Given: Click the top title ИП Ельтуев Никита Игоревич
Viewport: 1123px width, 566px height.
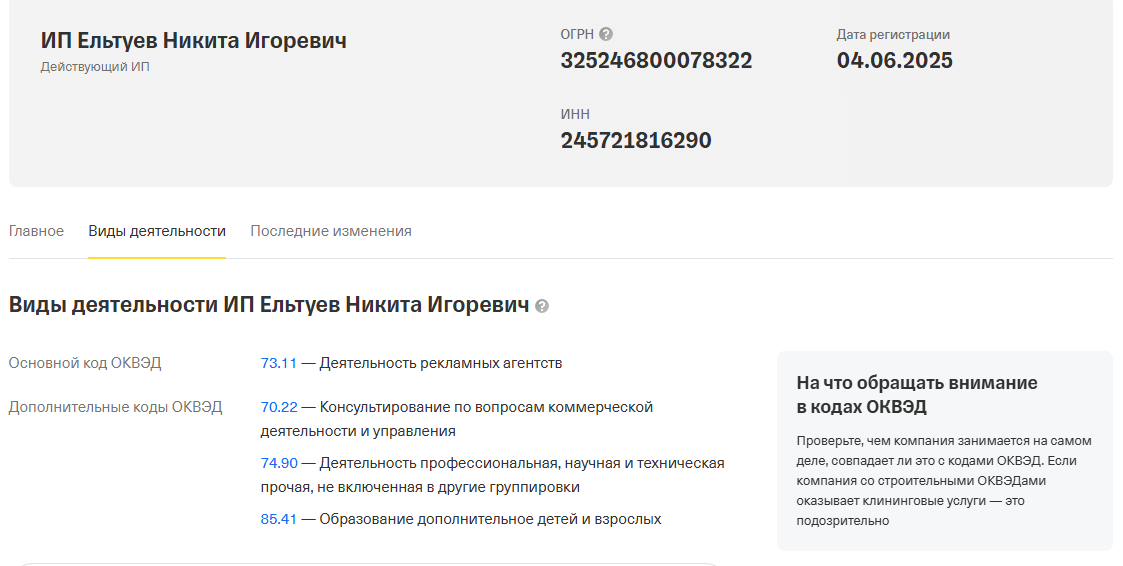Looking at the screenshot, I should point(194,41).
